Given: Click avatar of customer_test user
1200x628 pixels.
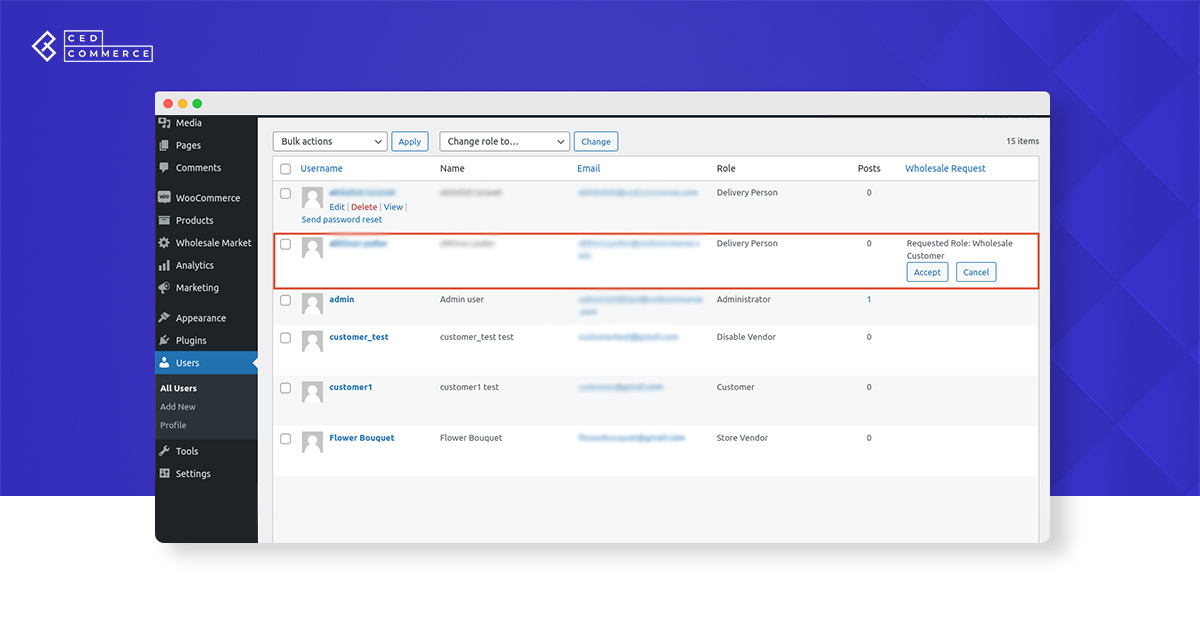Looking at the screenshot, I should [x=312, y=342].
